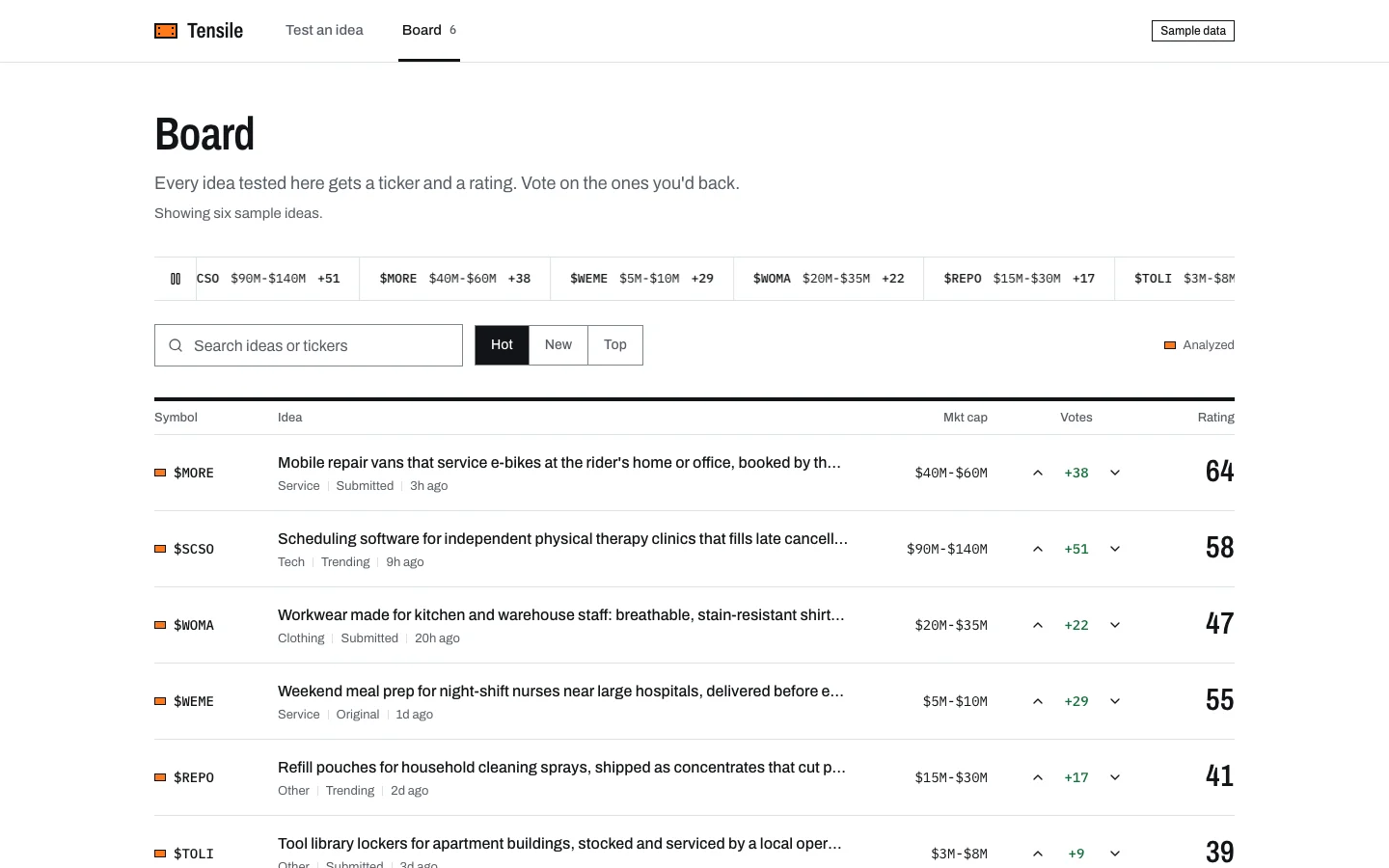1389x868 pixels.
Task: Downvote the $WOMA idea
Action: tap(1115, 625)
